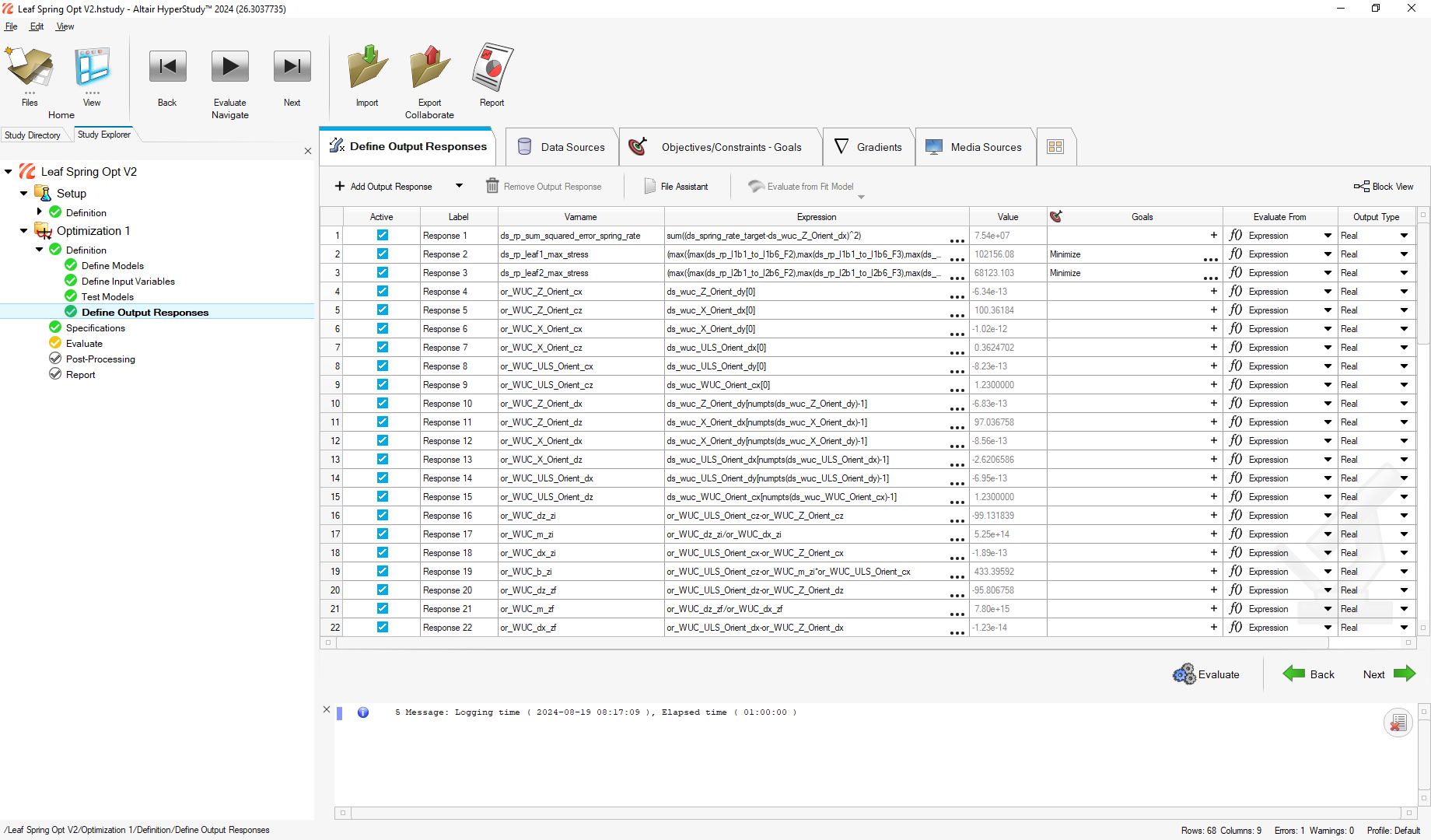Image resolution: width=1431 pixels, height=840 pixels.
Task: Open Evaluate From dropdown for Response 6
Action: [x=1328, y=329]
